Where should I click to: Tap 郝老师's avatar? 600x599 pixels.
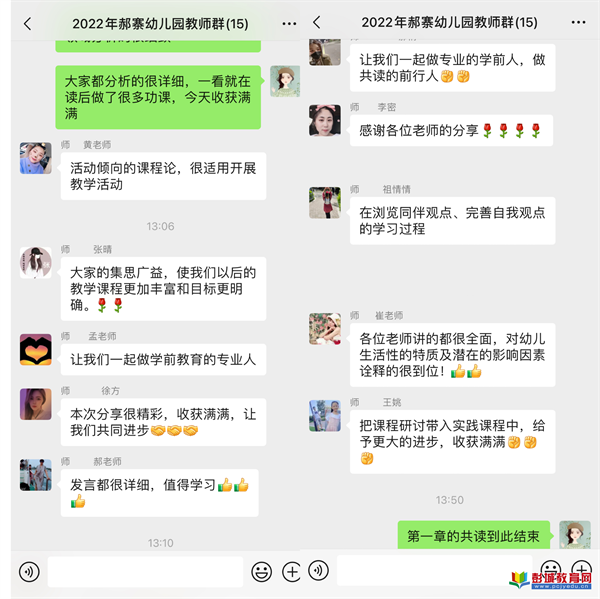(36, 475)
